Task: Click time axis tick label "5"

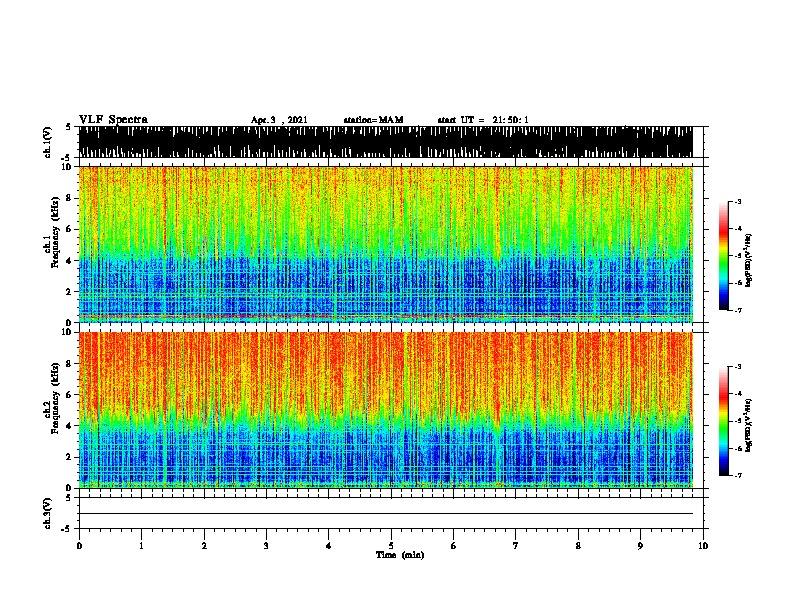Action: [391, 546]
